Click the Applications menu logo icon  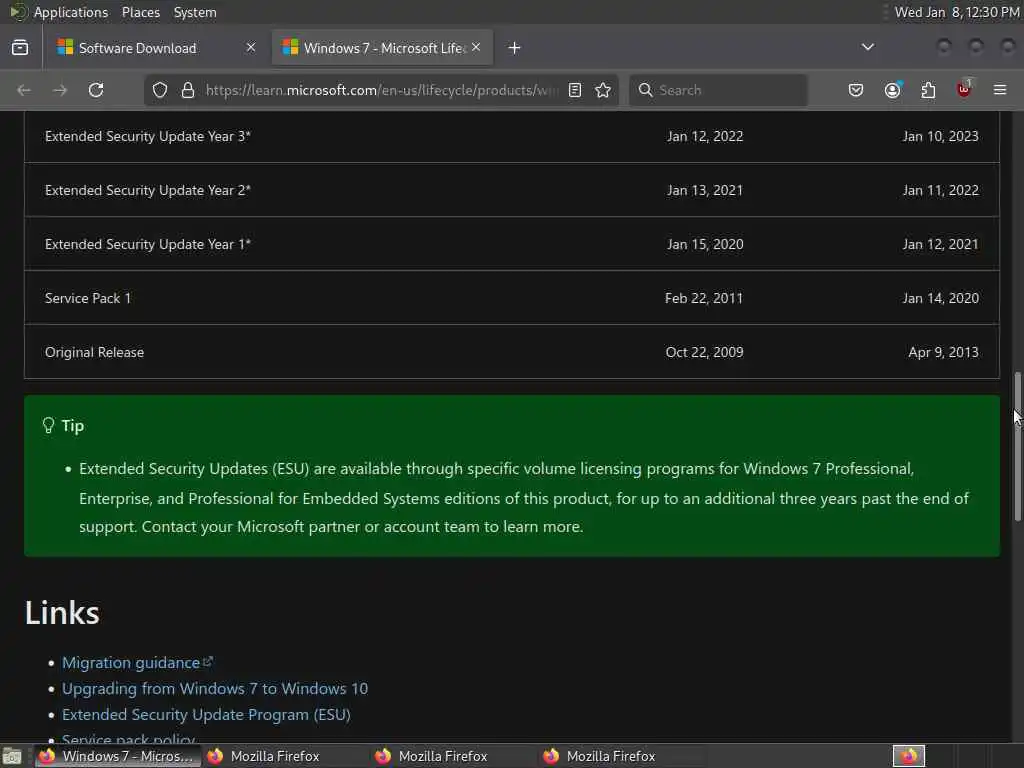click(18, 12)
